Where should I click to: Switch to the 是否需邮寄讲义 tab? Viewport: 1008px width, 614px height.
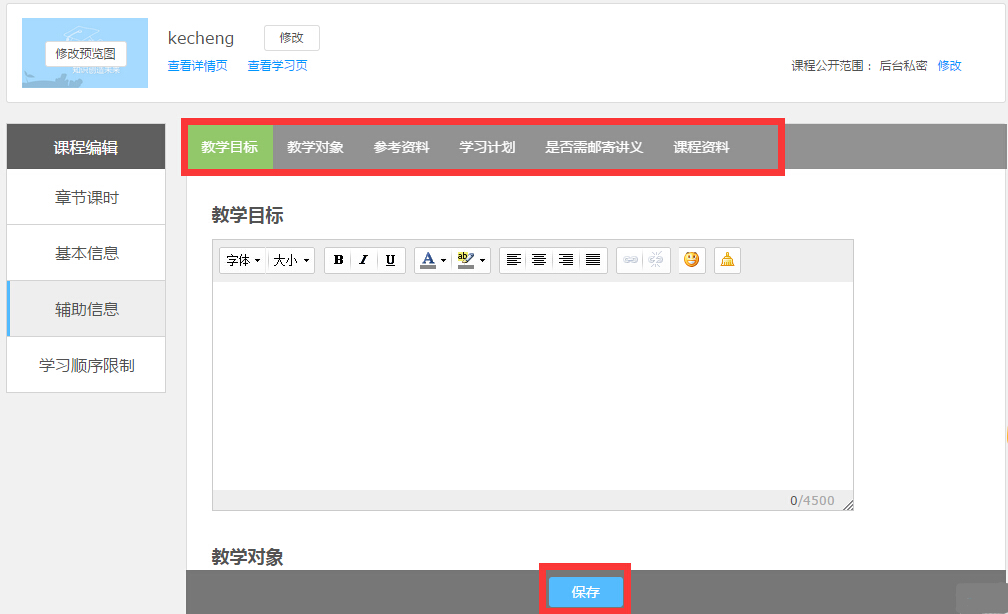[593, 148]
